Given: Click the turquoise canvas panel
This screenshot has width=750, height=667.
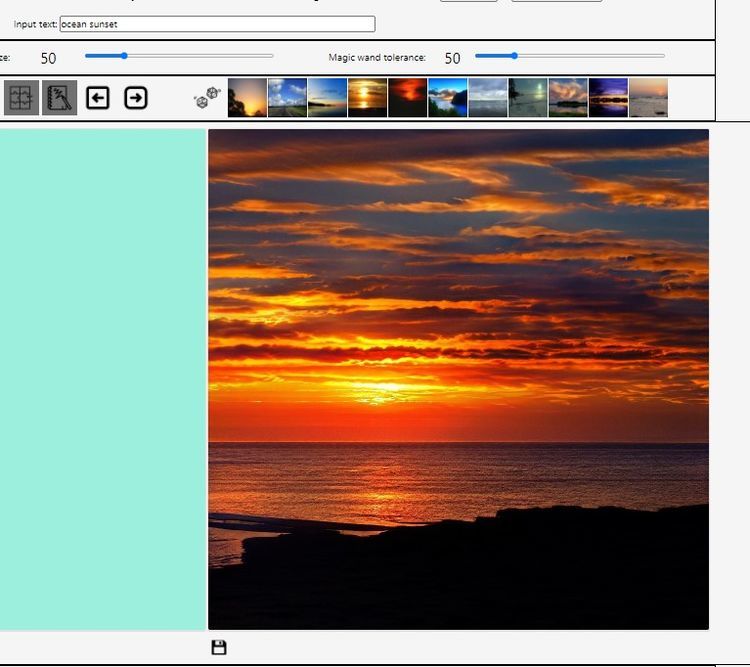Looking at the screenshot, I should (x=102, y=379).
